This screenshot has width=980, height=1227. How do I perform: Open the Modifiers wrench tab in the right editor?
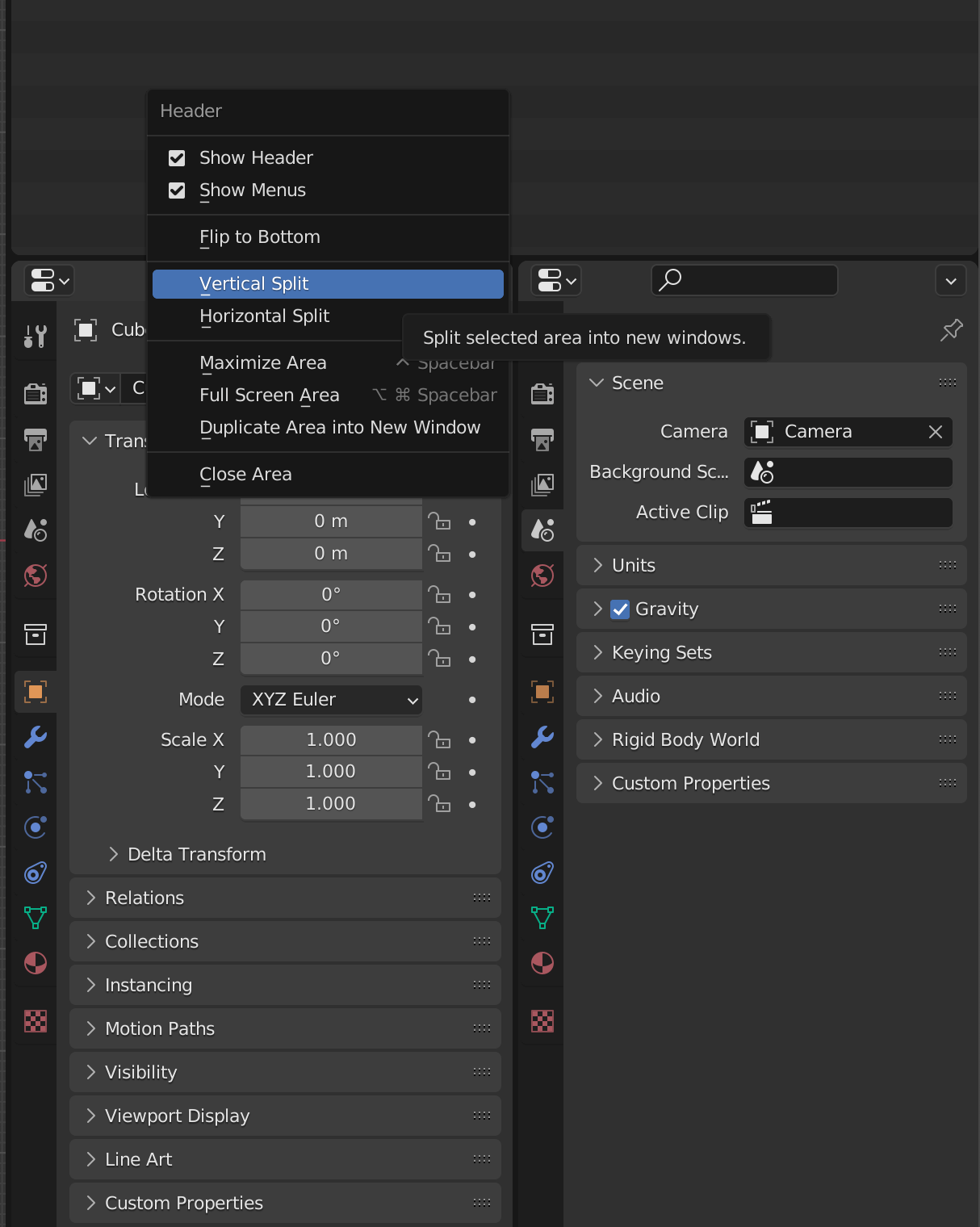[x=542, y=737]
